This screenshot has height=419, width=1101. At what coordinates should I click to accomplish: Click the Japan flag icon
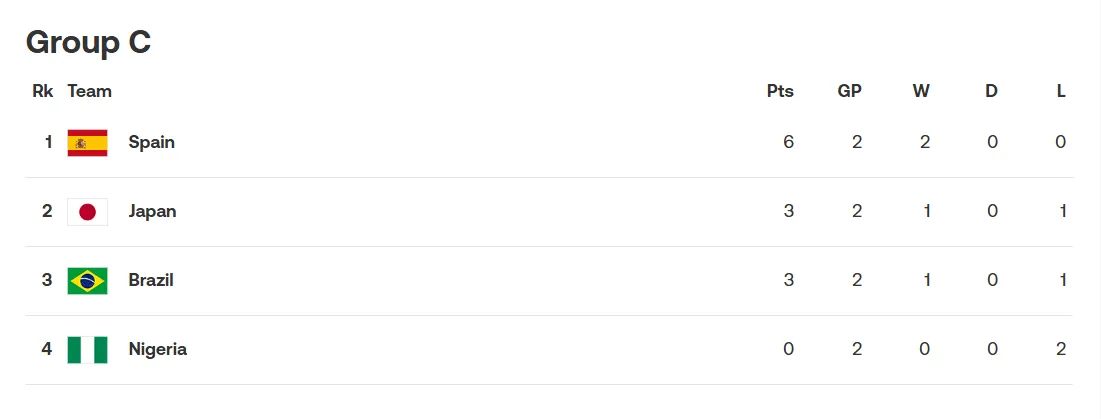[88, 211]
